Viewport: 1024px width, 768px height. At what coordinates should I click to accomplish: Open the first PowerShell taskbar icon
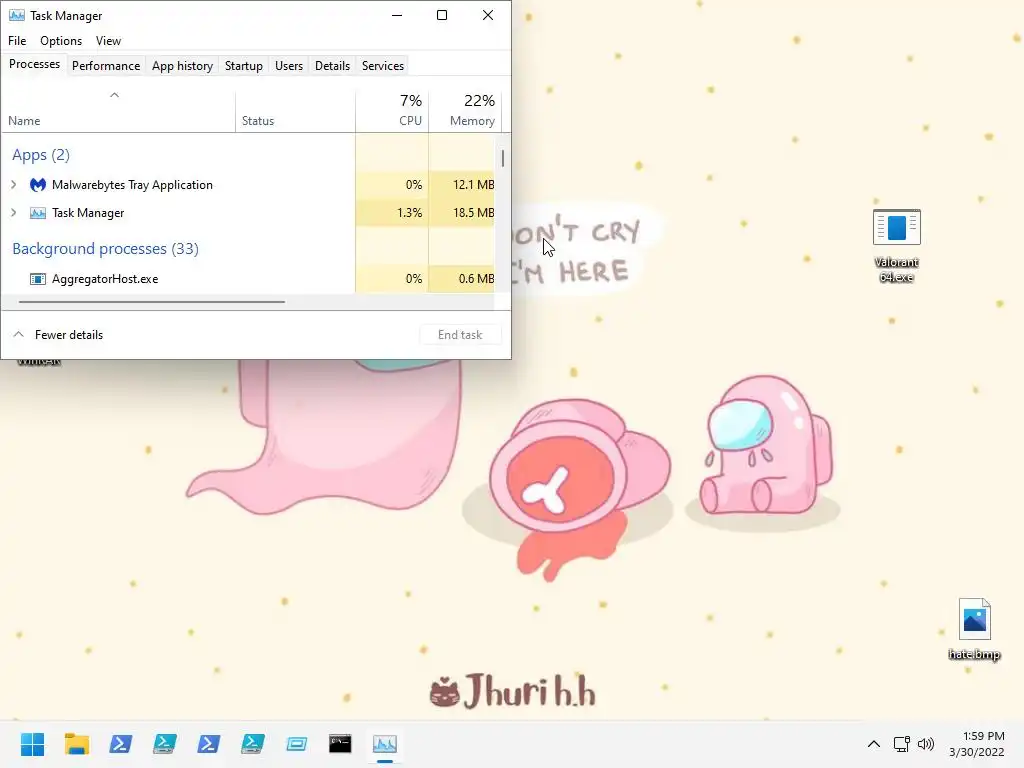click(120, 744)
